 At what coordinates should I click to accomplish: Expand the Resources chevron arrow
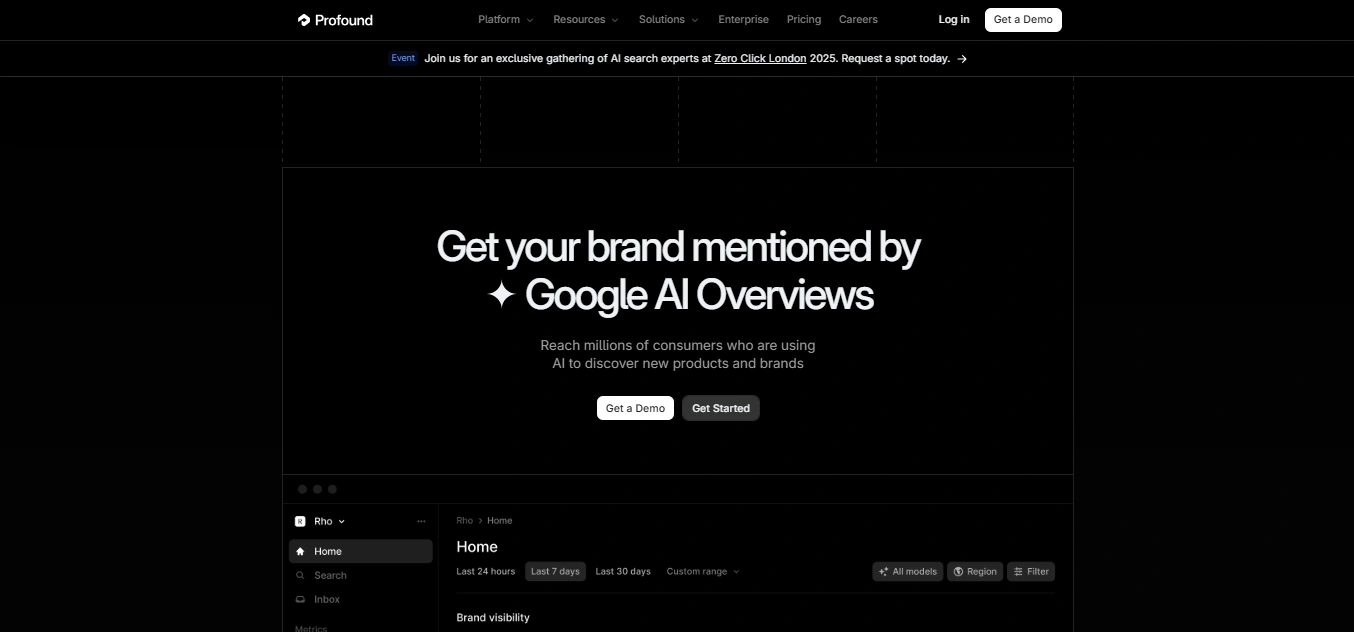click(x=615, y=20)
